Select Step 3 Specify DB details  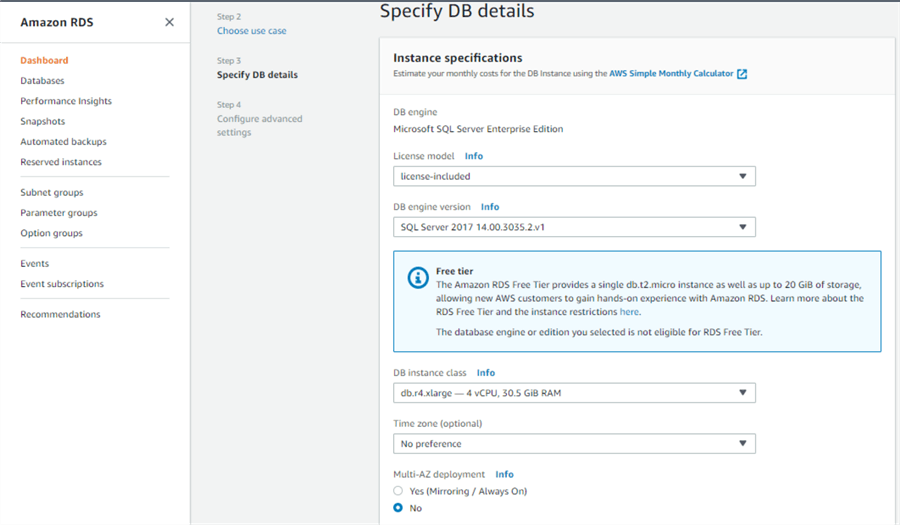coord(257,75)
